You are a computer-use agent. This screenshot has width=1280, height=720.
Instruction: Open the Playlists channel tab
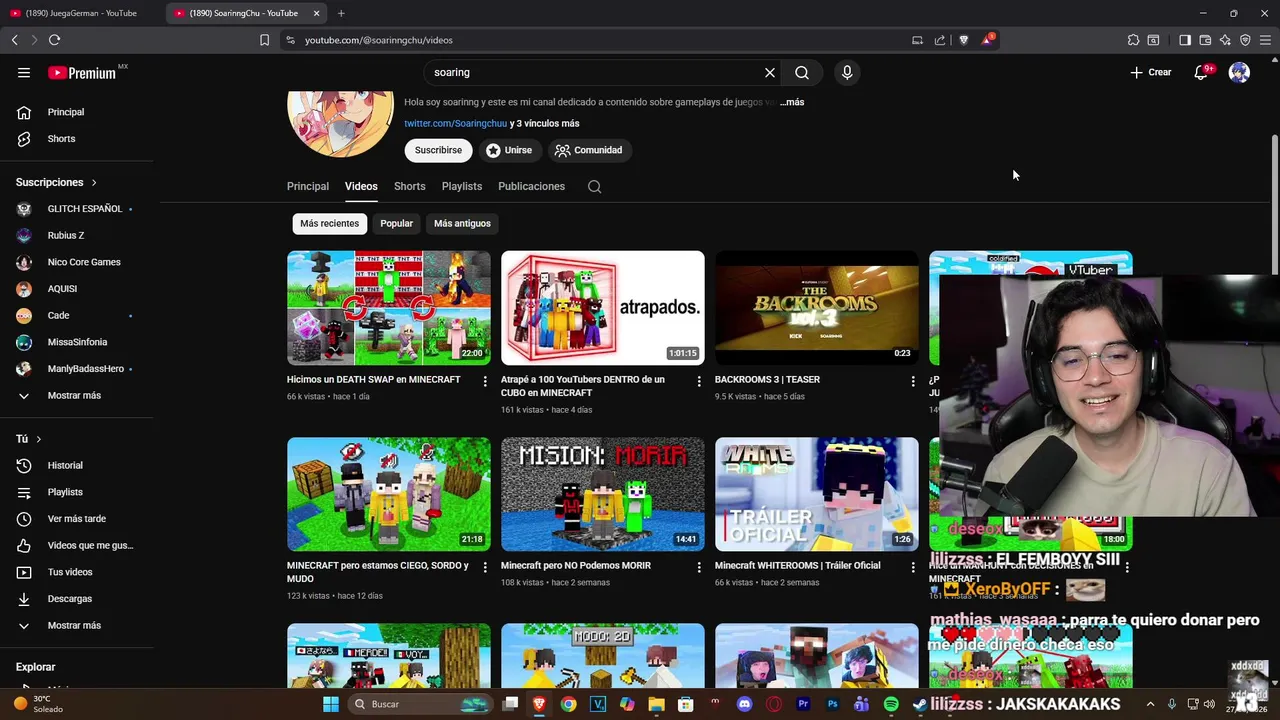click(x=462, y=186)
